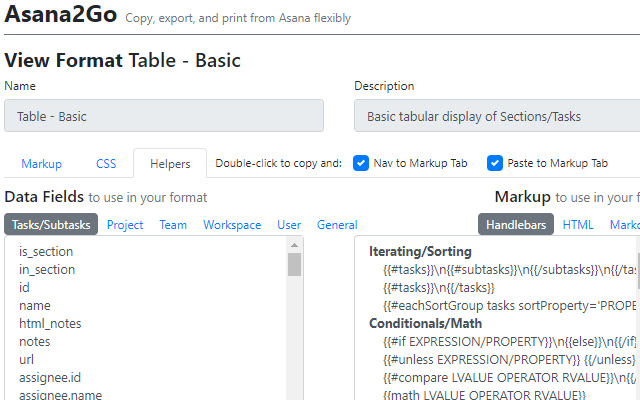
Task: Toggle Paste to Markup Tab checkbox
Action: click(x=495, y=163)
